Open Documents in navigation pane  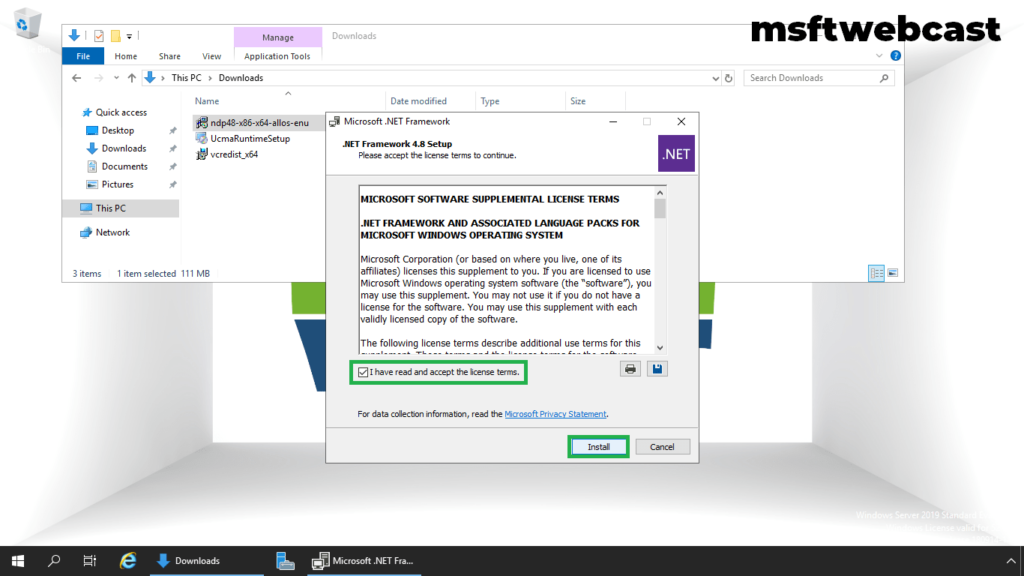click(x=124, y=167)
